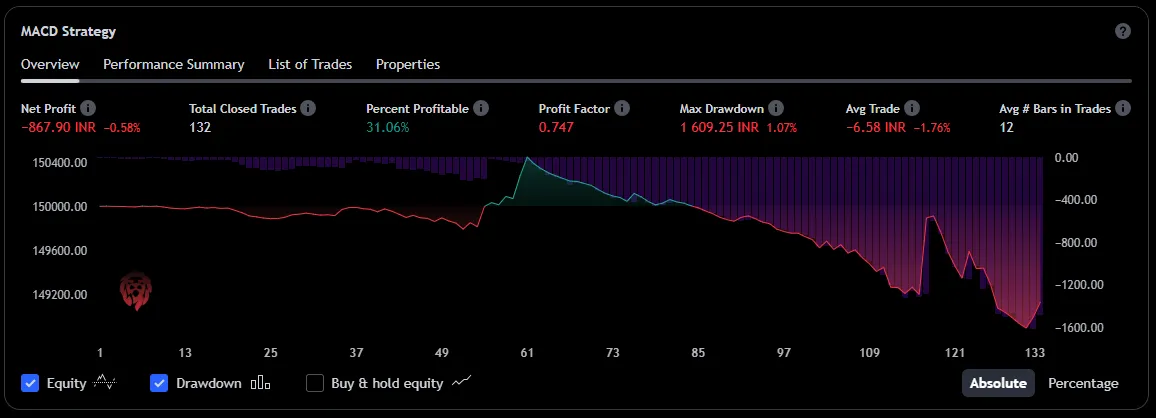Open the List of Trades tab
This screenshot has width=1156, height=418.
[310, 64]
